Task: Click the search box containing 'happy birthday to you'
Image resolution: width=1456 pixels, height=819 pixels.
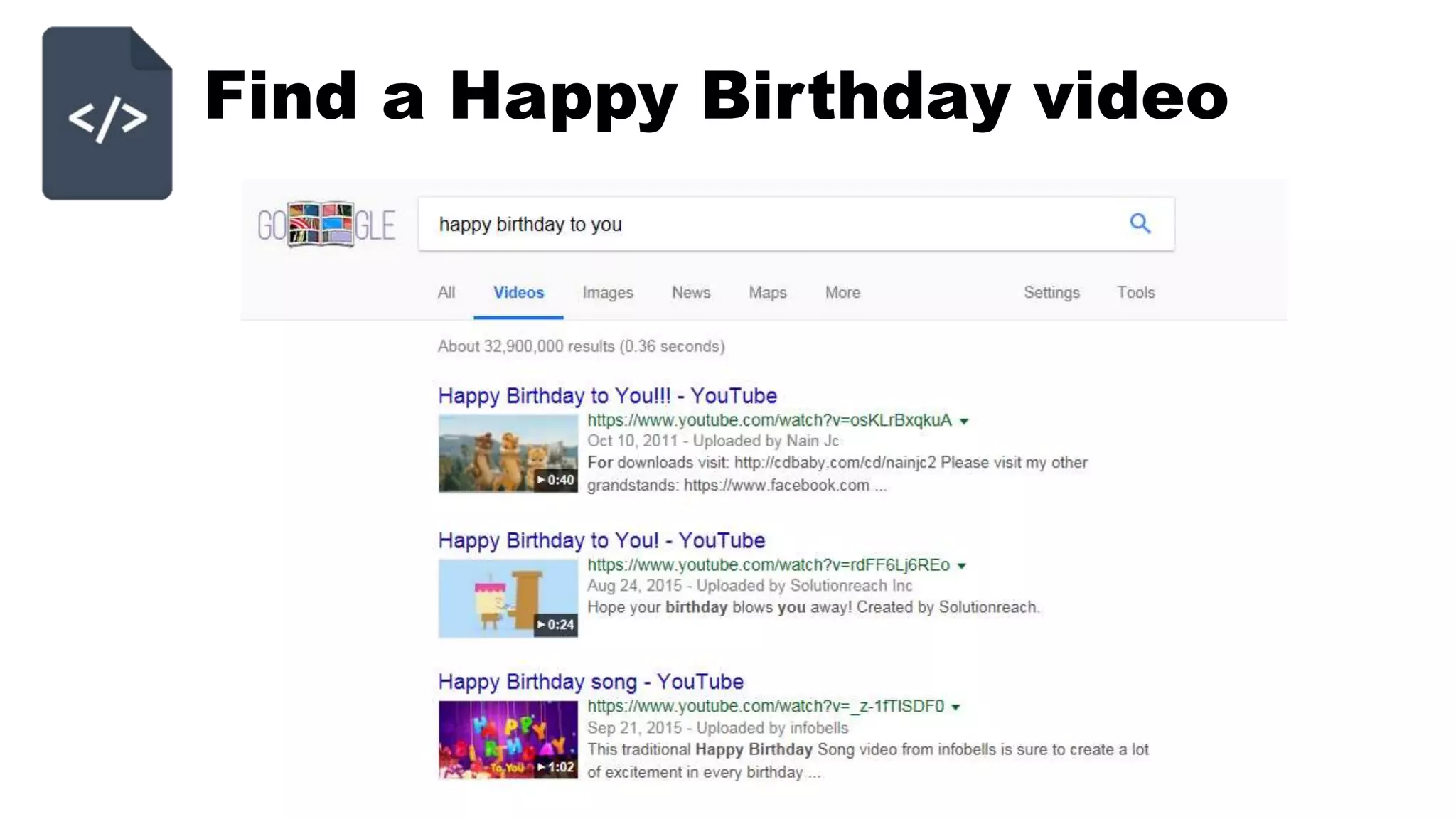Action: click(x=796, y=224)
